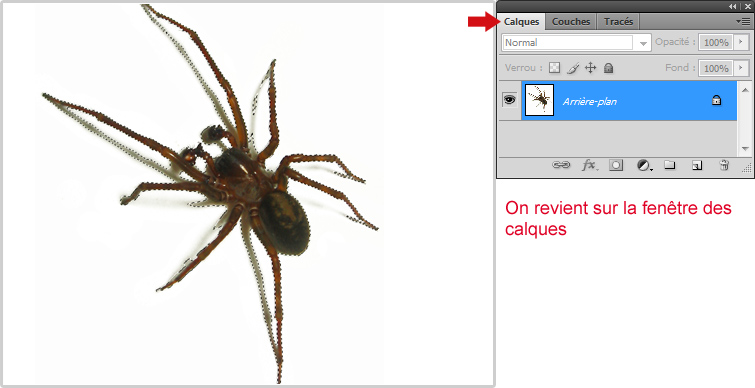Create a new layer group folder
The image size is (755, 388).
(x=669, y=166)
